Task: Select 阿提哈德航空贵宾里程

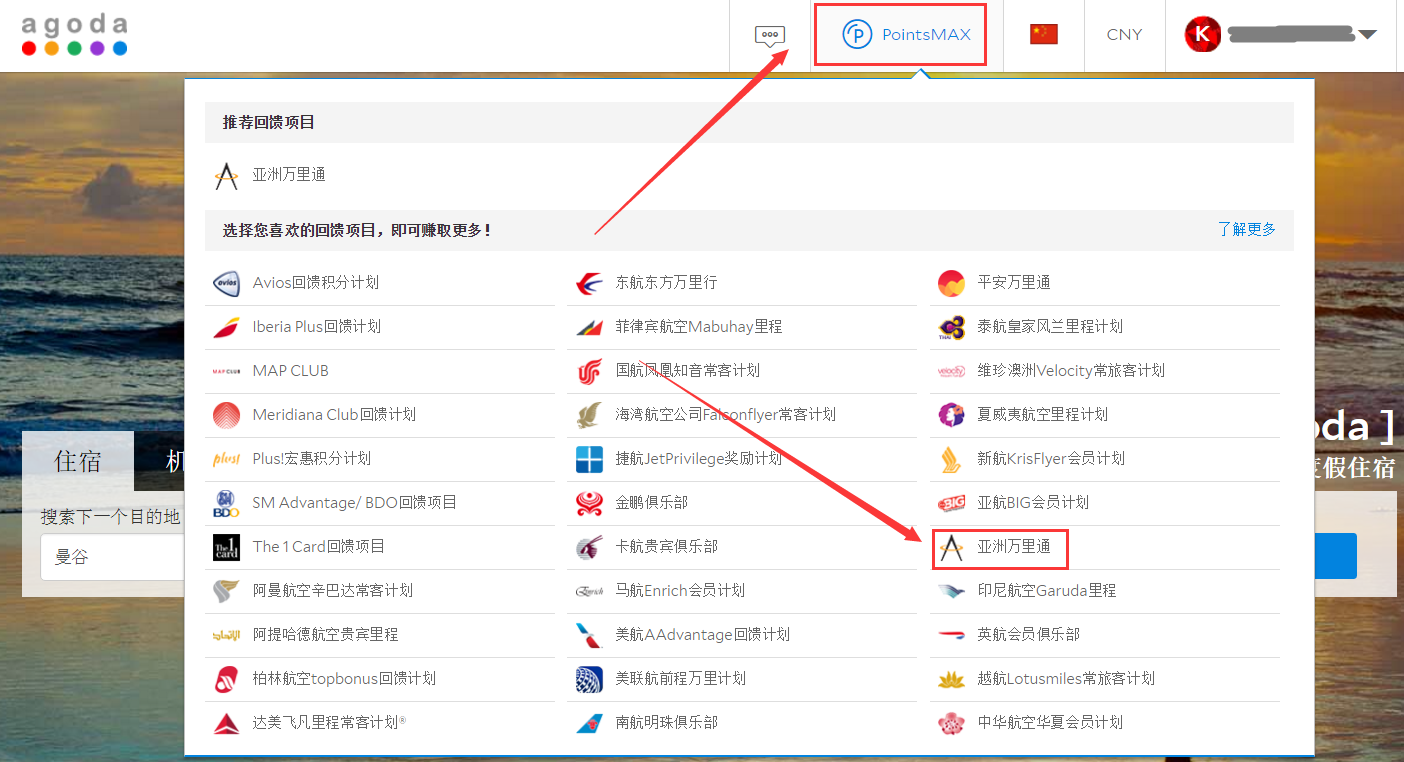Action: 326,635
